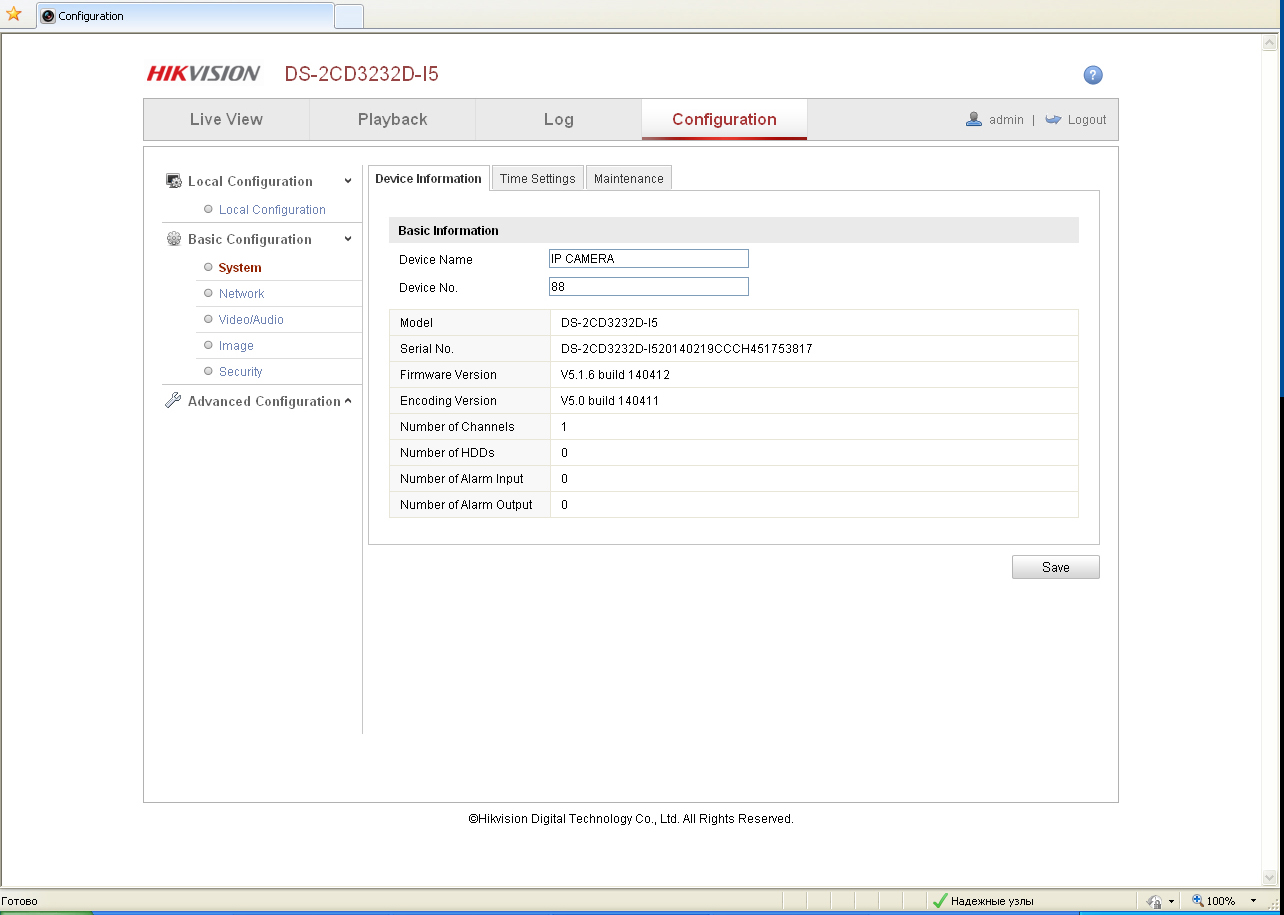Click the Hikvision copyright footer text
Screen dimensions: 1284x915
631,819
